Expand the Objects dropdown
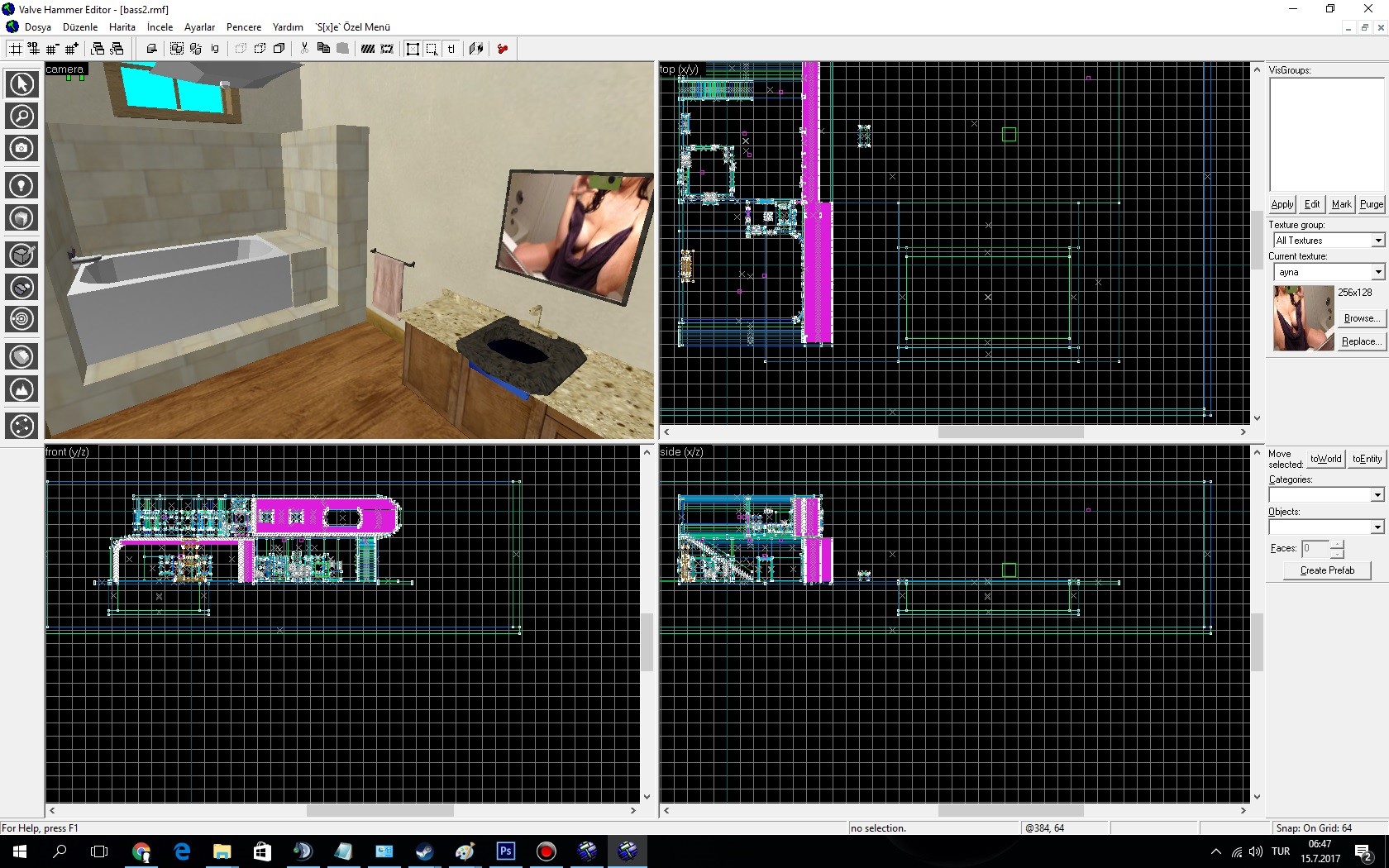This screenshot has width=1389, height=868. click(x=1377, y=527)
